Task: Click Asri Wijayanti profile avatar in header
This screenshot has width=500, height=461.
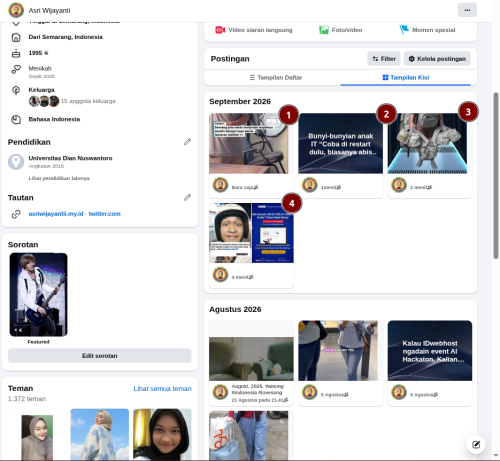Action: pyautogui.click(x=16, y=10)
